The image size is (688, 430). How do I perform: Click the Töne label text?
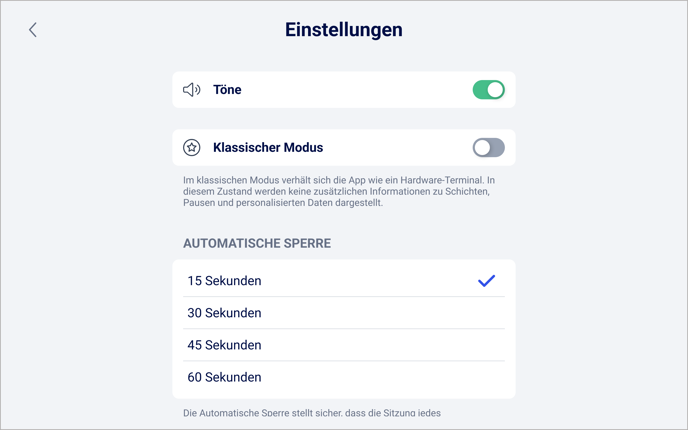click(227, 90)
